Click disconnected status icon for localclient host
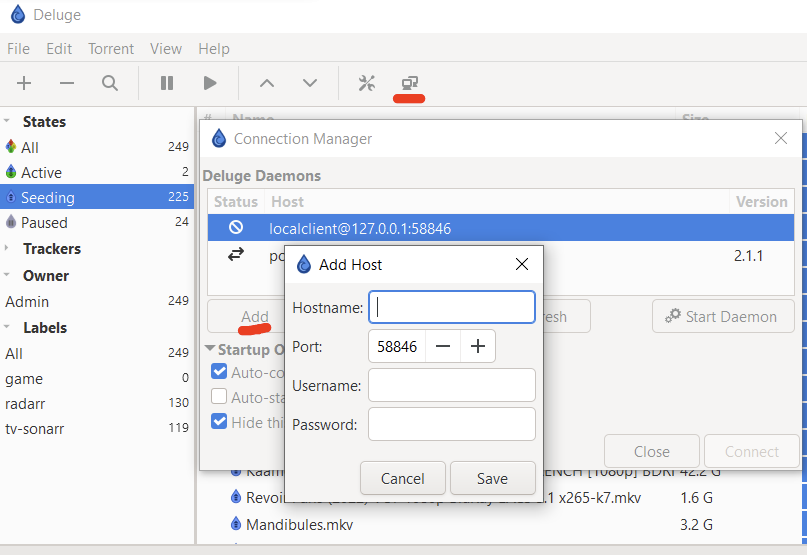The height and width of the screenshot is (555, 807). click(x=236, y=227)
